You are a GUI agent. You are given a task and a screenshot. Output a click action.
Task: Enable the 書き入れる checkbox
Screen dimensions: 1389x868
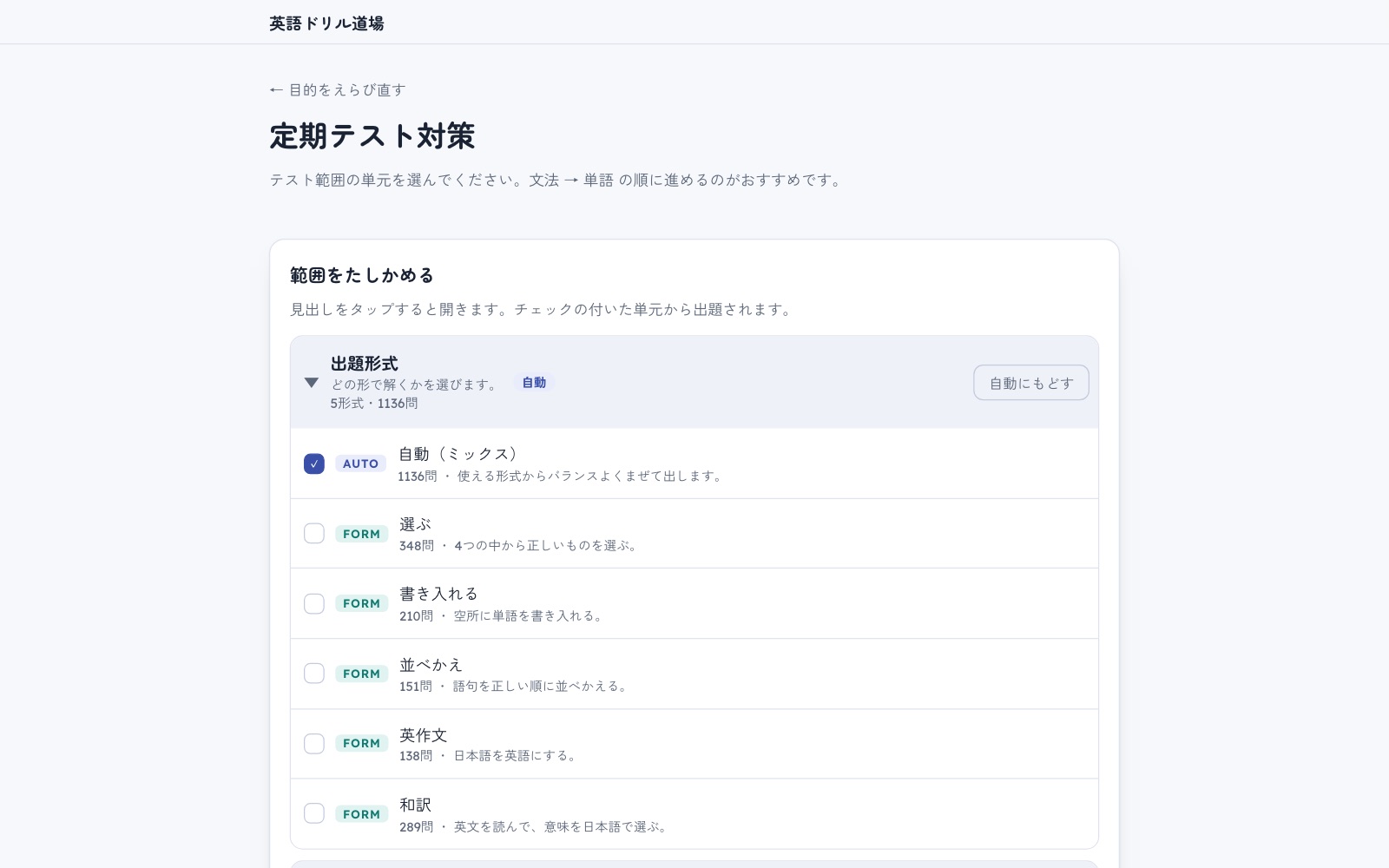pyautogui.click(x=314, y=603)
